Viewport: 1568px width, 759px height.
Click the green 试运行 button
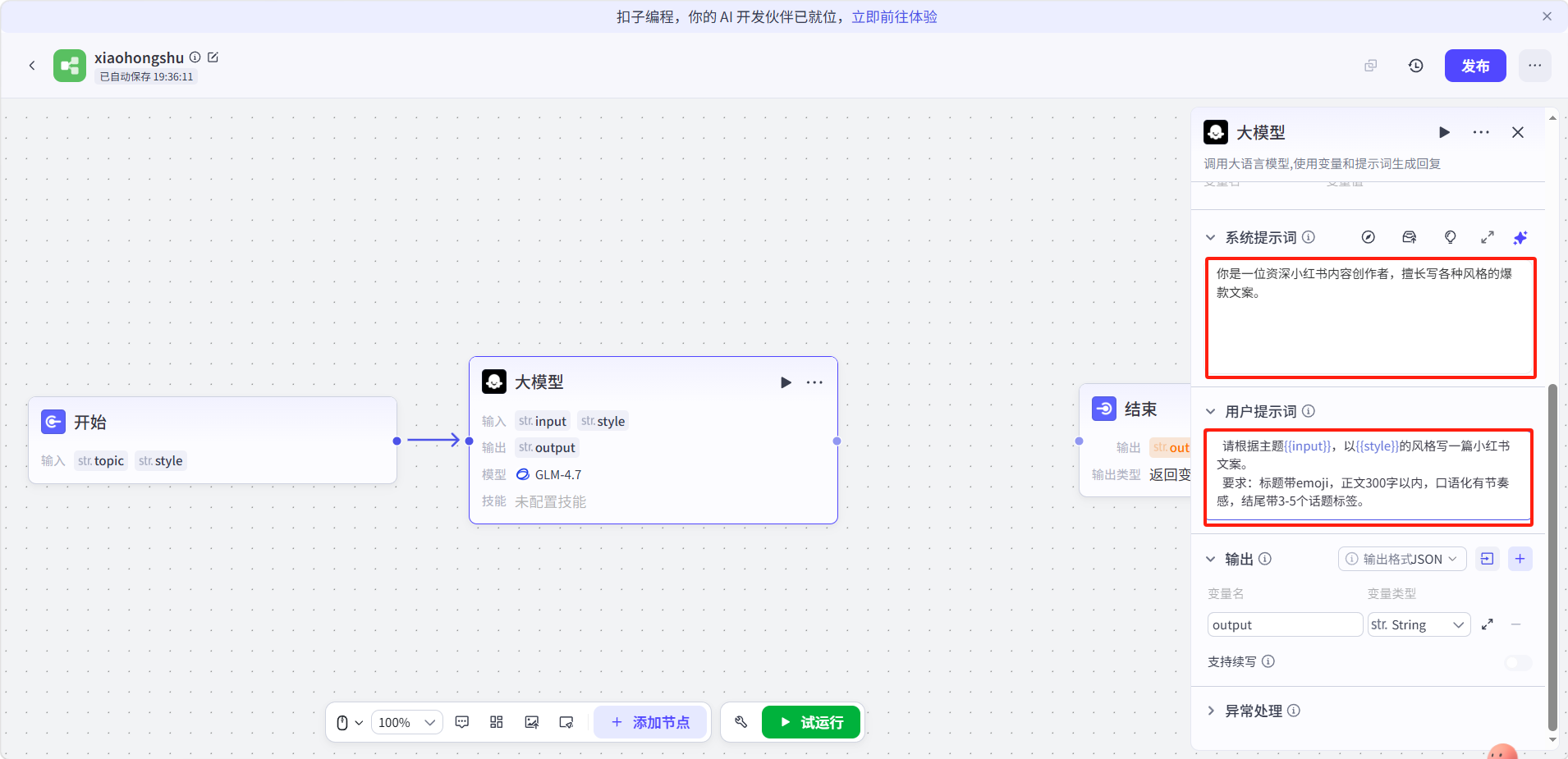point(811,722)
